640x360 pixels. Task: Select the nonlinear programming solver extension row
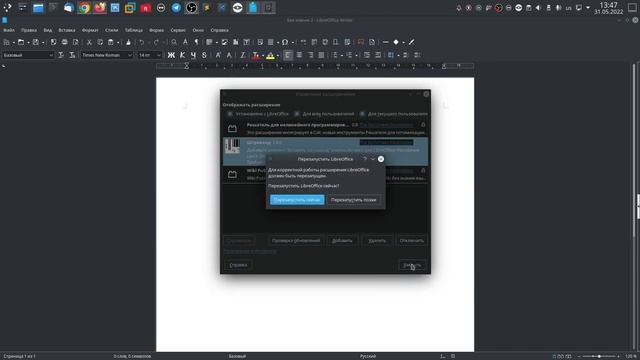click(325, 129)
